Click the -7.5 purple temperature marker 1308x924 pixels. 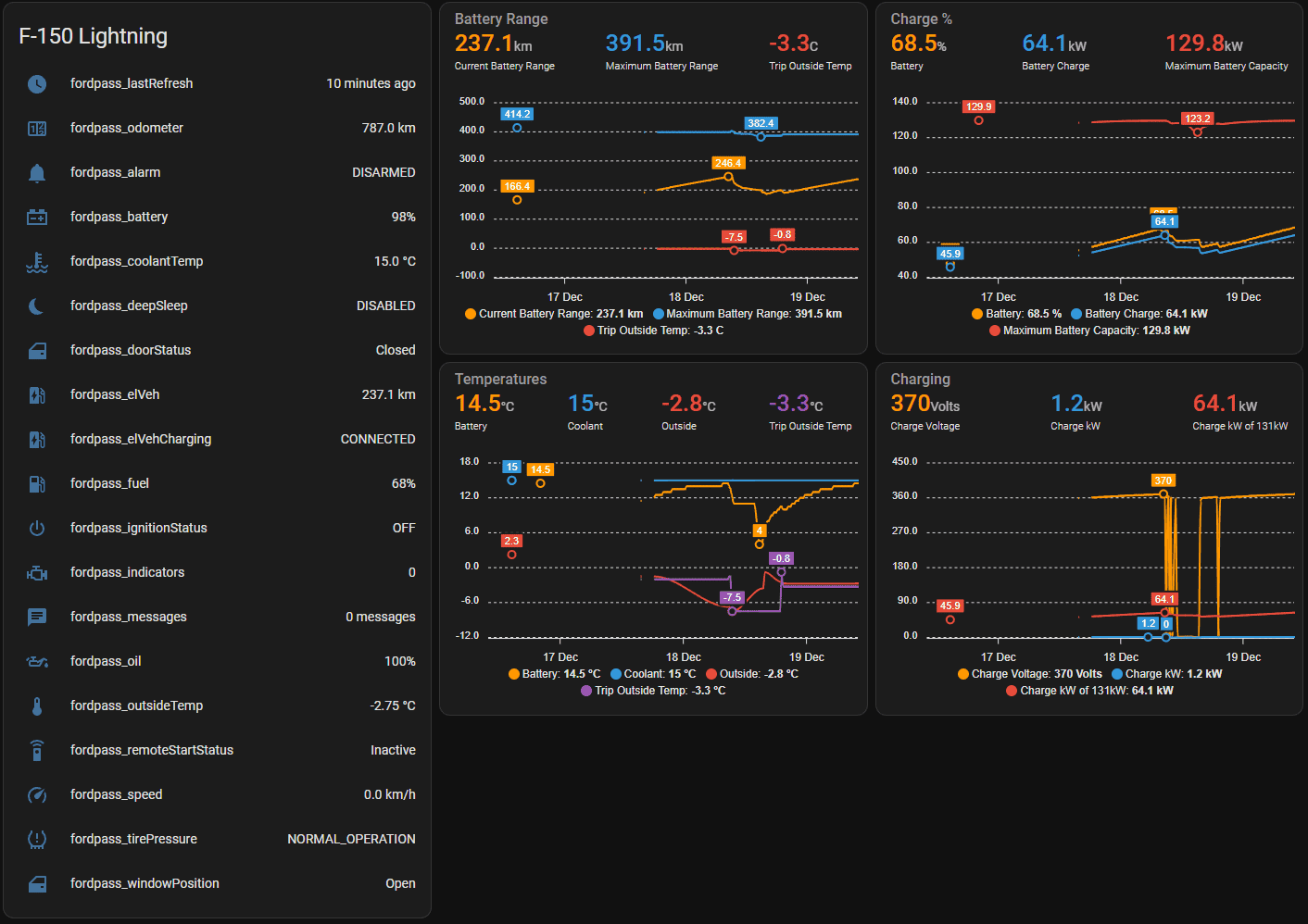732,611
